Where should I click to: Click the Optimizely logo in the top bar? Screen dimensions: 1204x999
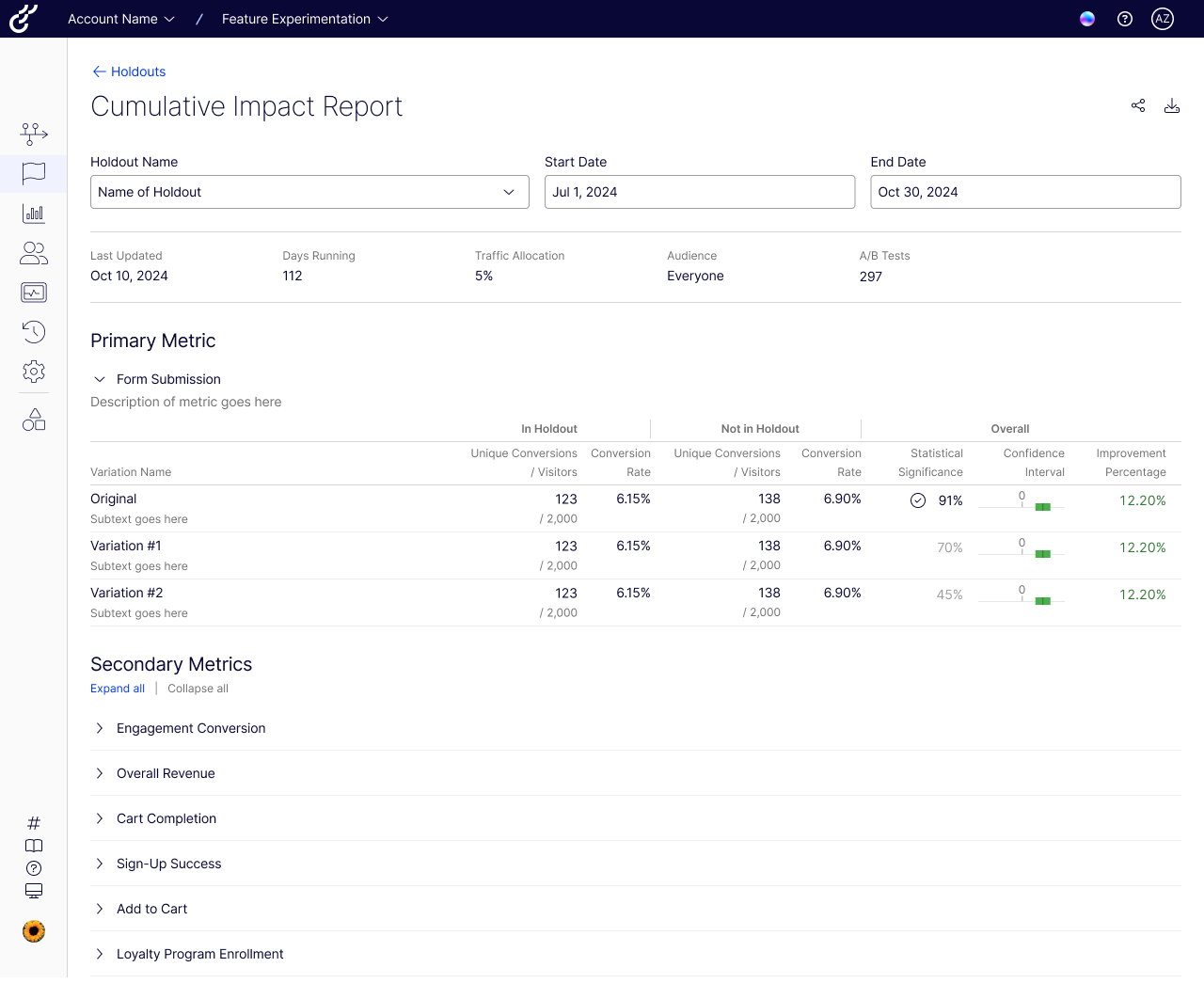(x=23, y=19)
